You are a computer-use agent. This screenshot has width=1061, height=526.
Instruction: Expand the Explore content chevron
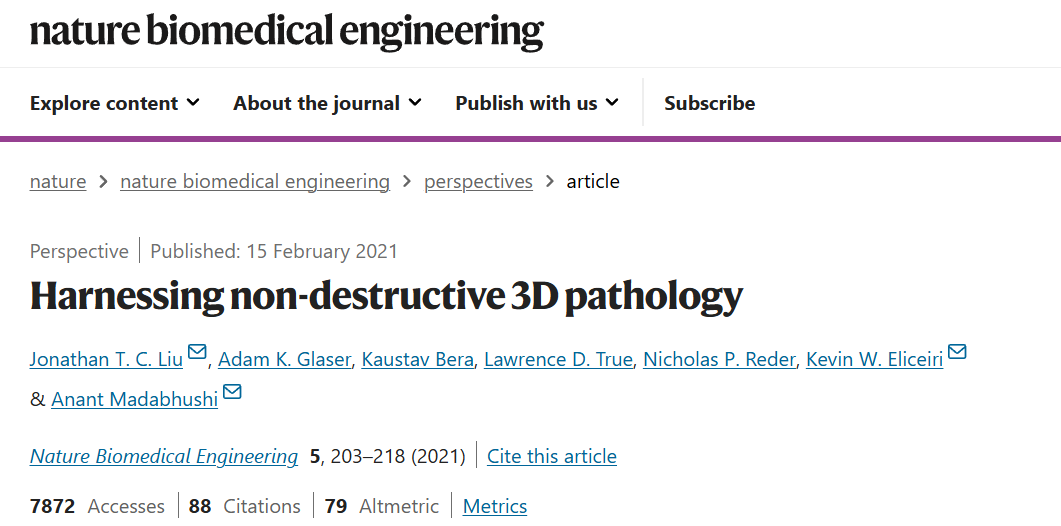(194, 103)
